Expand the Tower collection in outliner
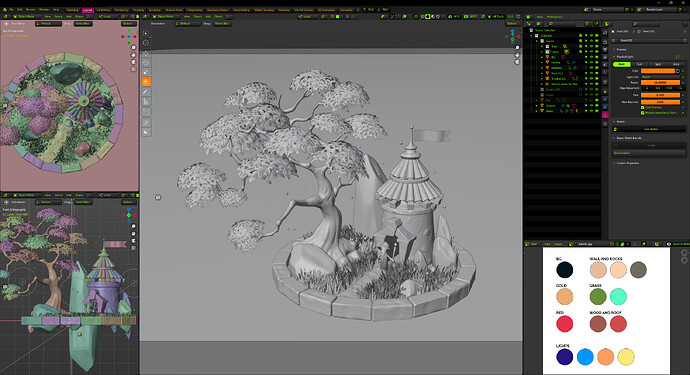The height and width of the screenshot is (375, 690). click(537, 111)
